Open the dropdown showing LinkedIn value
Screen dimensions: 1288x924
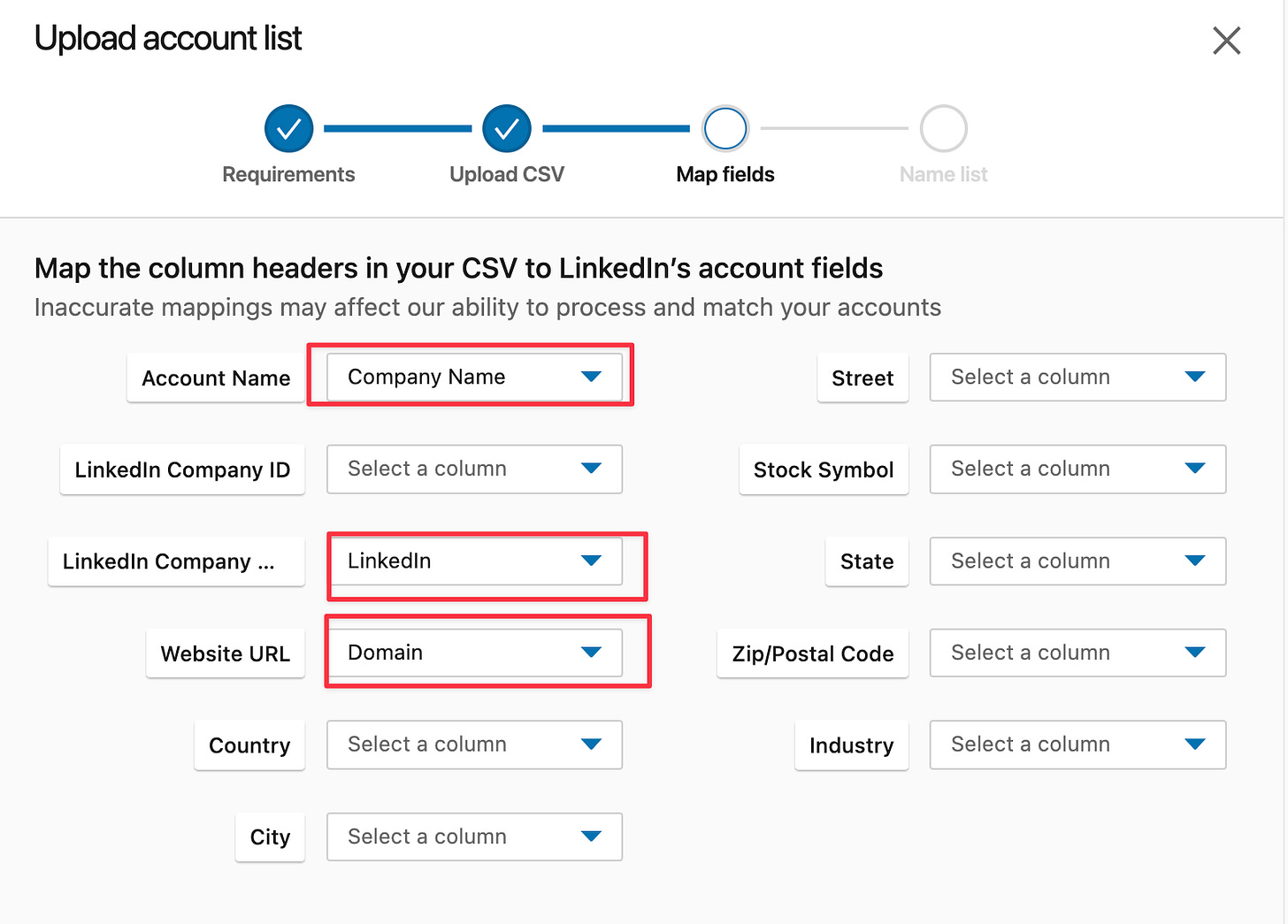474,561
